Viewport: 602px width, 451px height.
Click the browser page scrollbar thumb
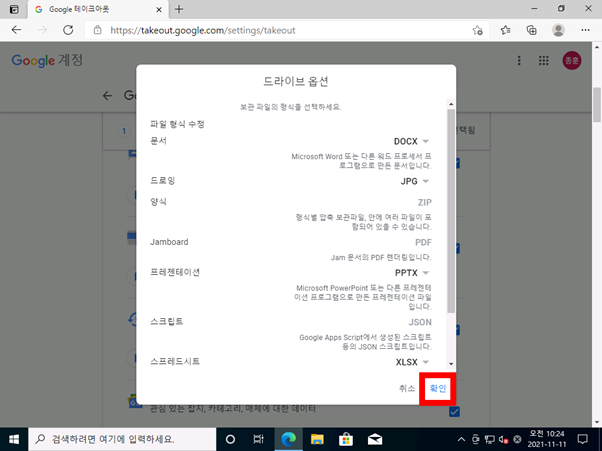[x=597, y=105]
